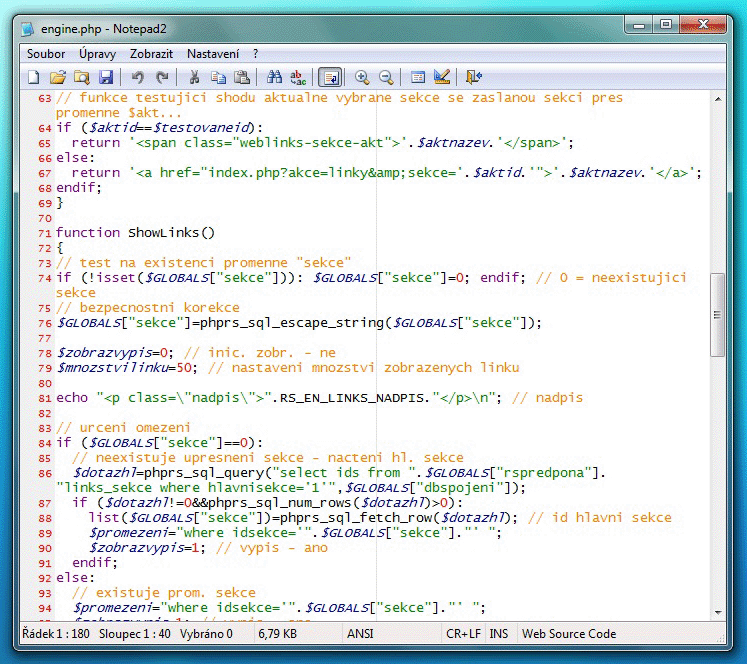This screenshot has width=747, height=664.
Task: Open the ? help menu
Action: (x=255, y=53)
